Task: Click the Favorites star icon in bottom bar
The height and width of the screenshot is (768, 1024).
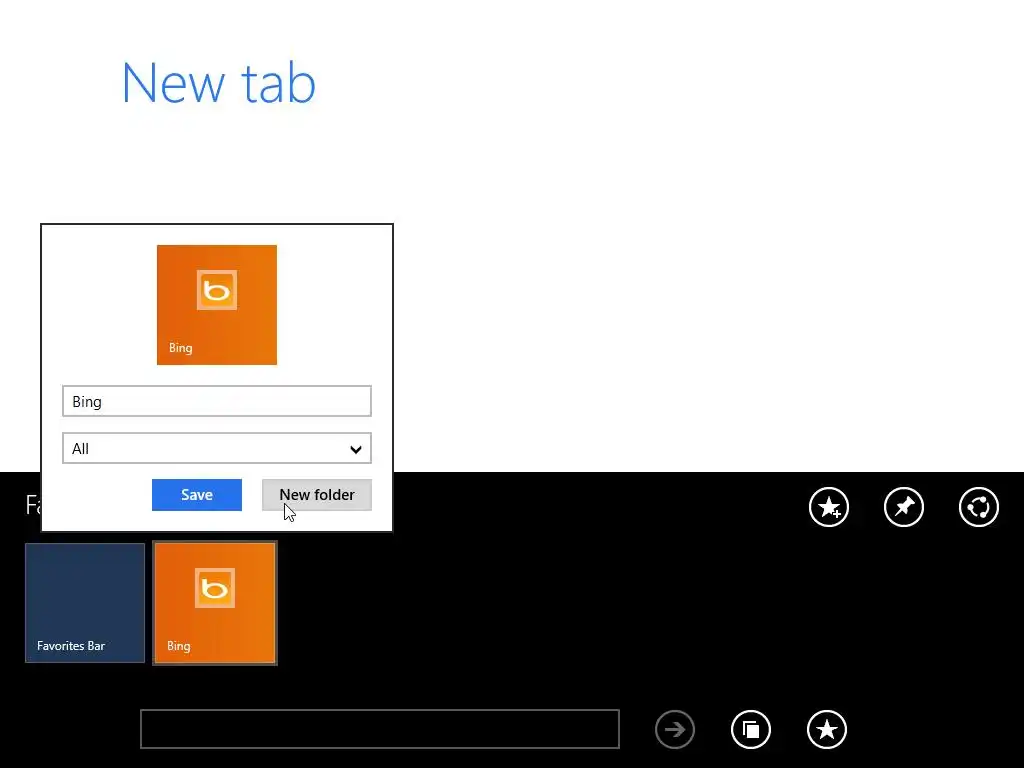Action: coord(827,729)
